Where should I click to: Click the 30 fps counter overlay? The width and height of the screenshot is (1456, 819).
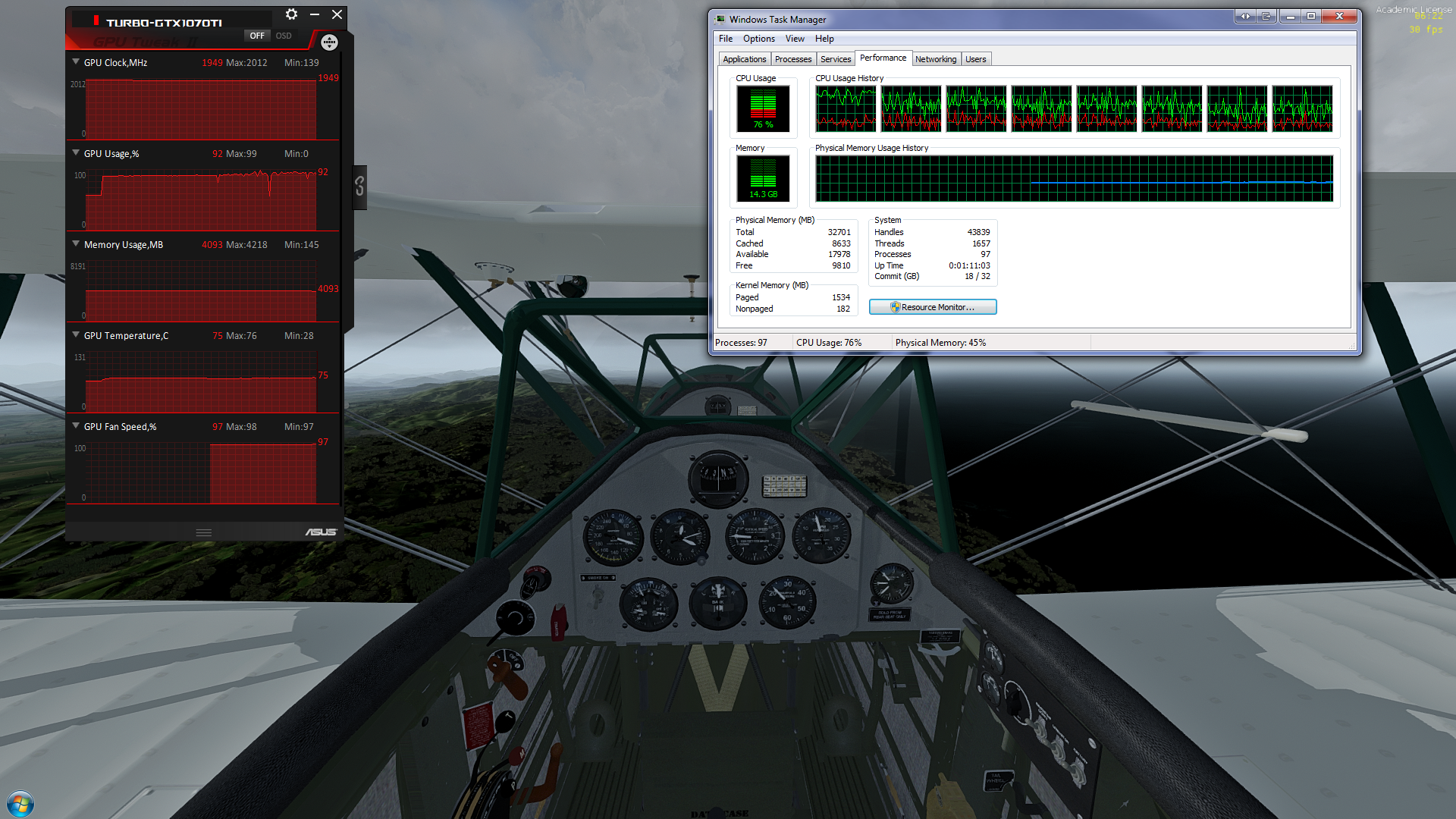[1426, 30]
